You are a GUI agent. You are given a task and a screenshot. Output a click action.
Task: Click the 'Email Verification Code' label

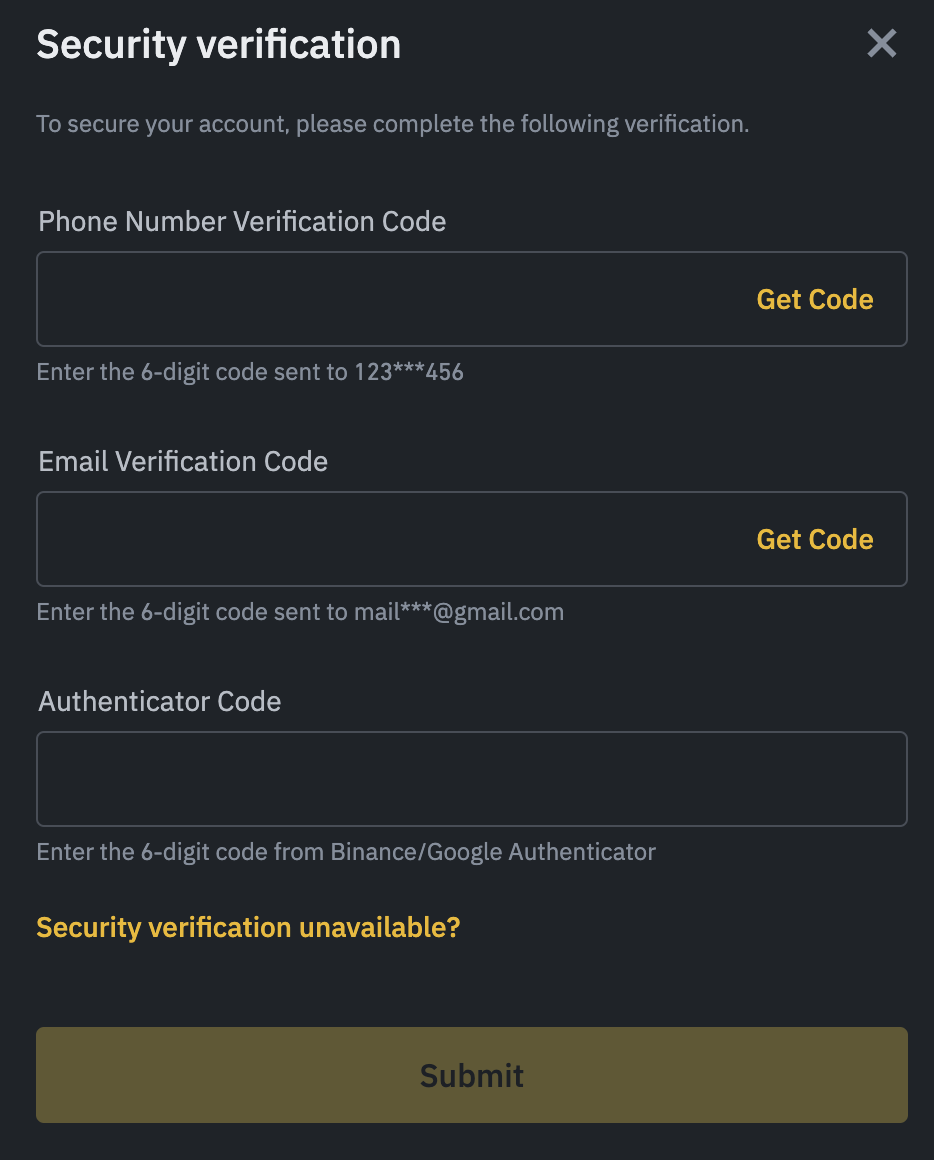pos(183,461)
